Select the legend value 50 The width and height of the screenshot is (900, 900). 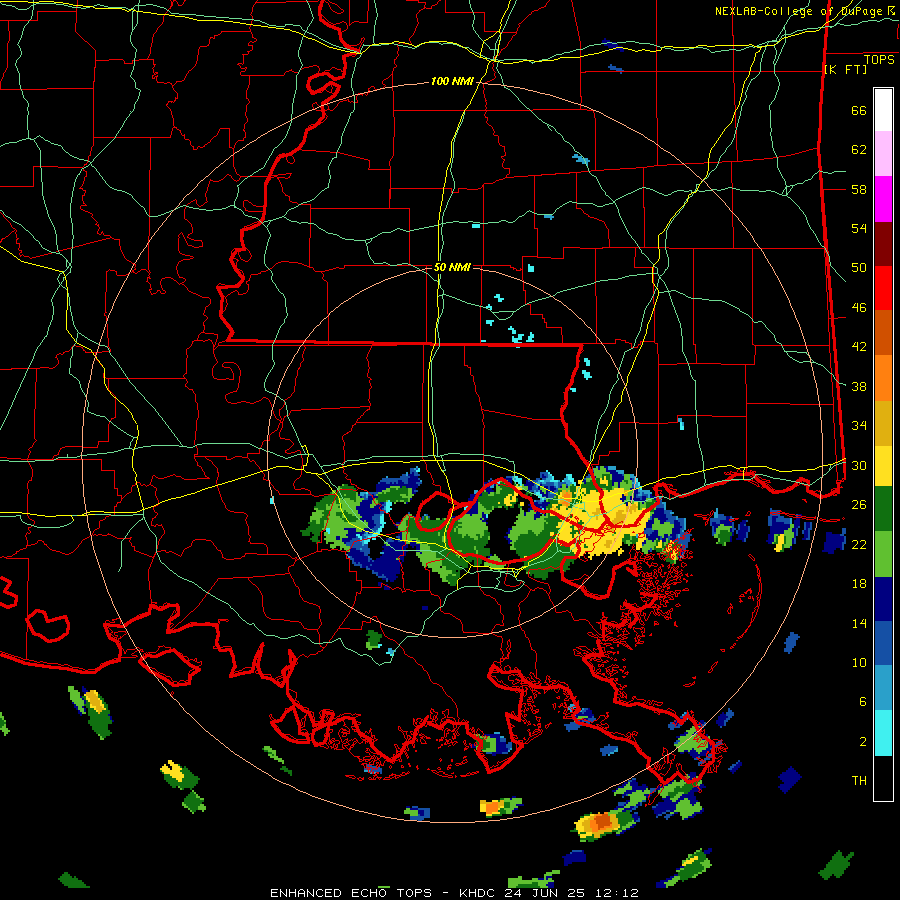coord(859,267)
